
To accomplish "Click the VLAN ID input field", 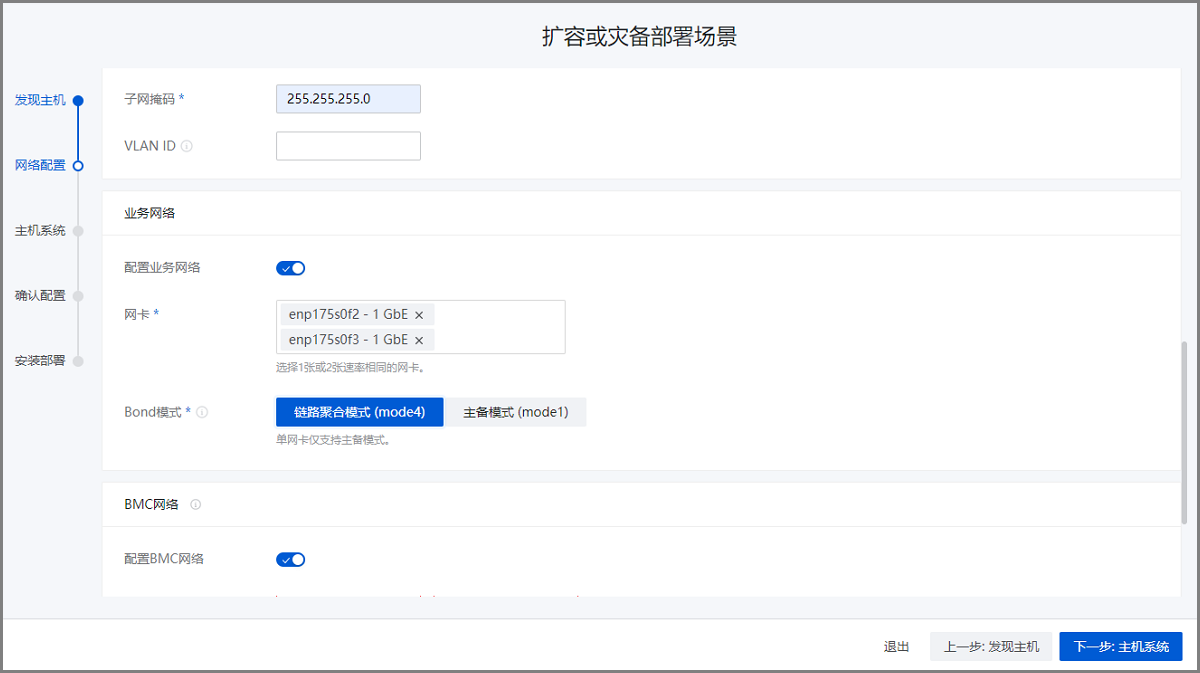I will tap(348, 146).
